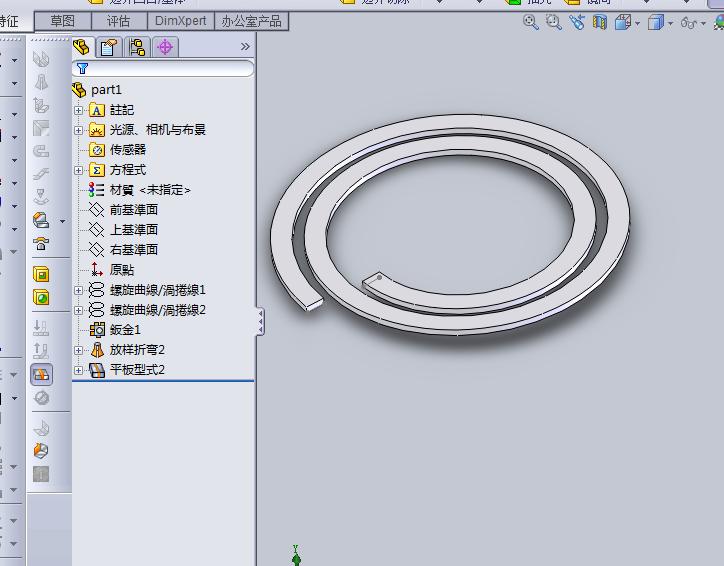Switch to the DimXpert tab
Image resolution: width=724 pixels, height=566 pixels.
181,21
